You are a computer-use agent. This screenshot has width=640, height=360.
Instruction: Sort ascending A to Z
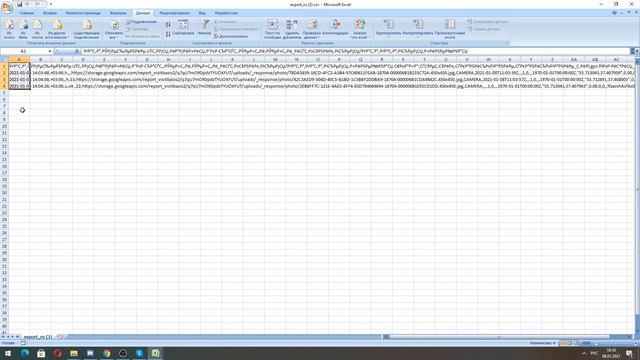coord(168,24)
